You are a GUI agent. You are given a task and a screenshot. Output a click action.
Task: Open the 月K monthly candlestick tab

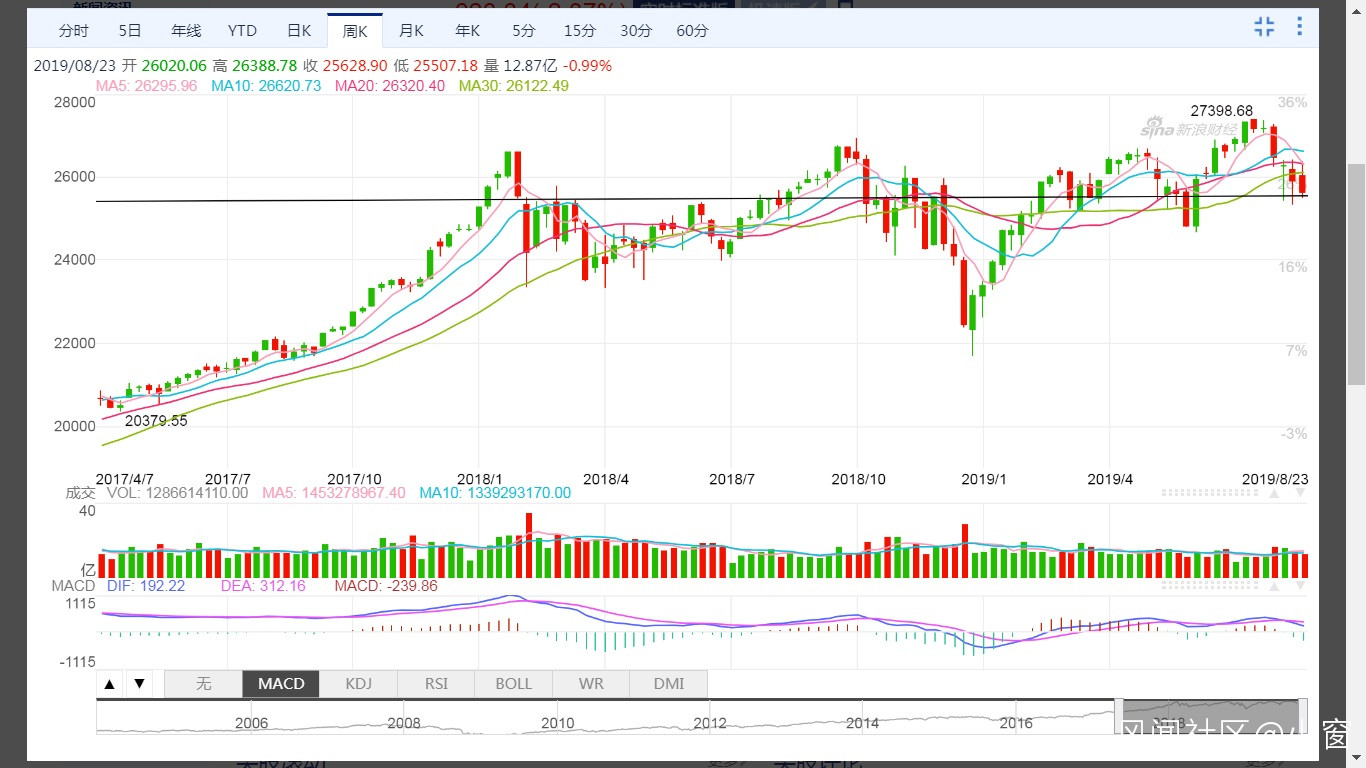pyautogui.click(x=411, y=31)
